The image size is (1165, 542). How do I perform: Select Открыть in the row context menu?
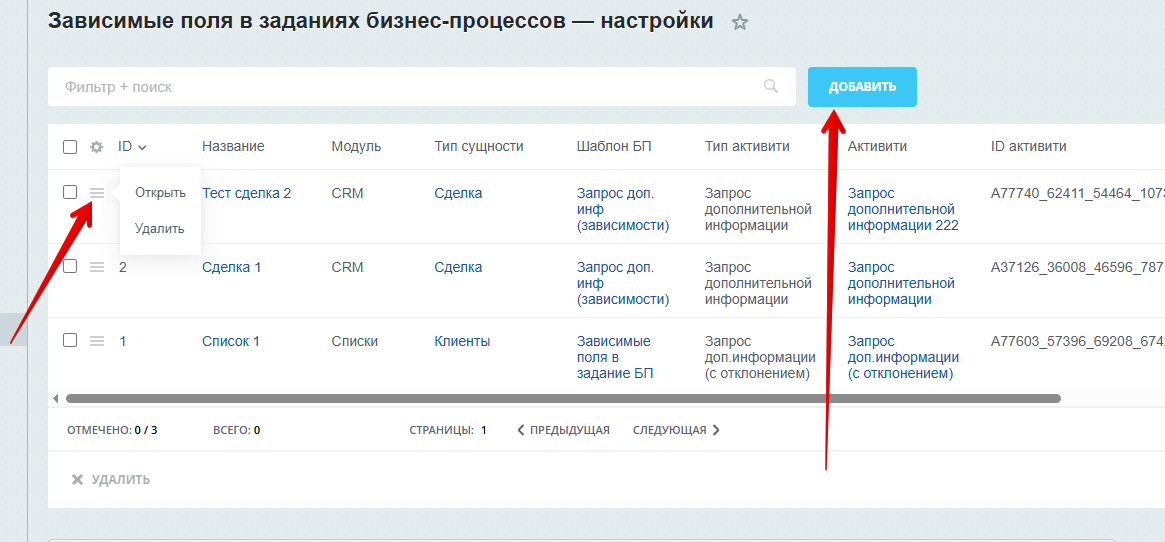click(x=160, y=192)
